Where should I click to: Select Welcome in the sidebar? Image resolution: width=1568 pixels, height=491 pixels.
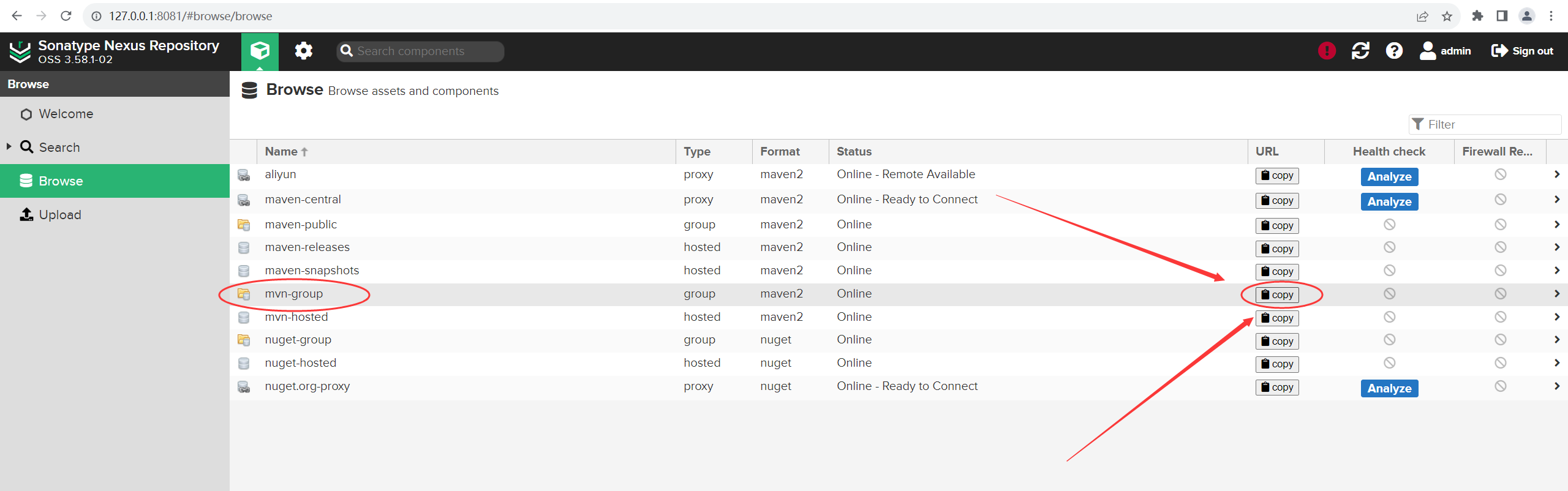click(x=66, y=114)
